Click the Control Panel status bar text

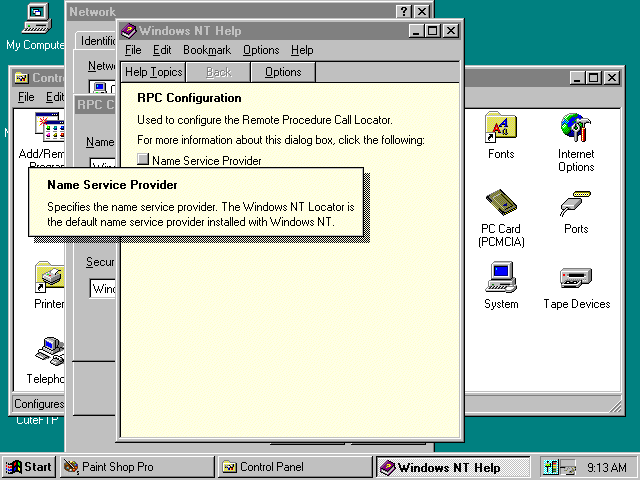coord(39,404)
